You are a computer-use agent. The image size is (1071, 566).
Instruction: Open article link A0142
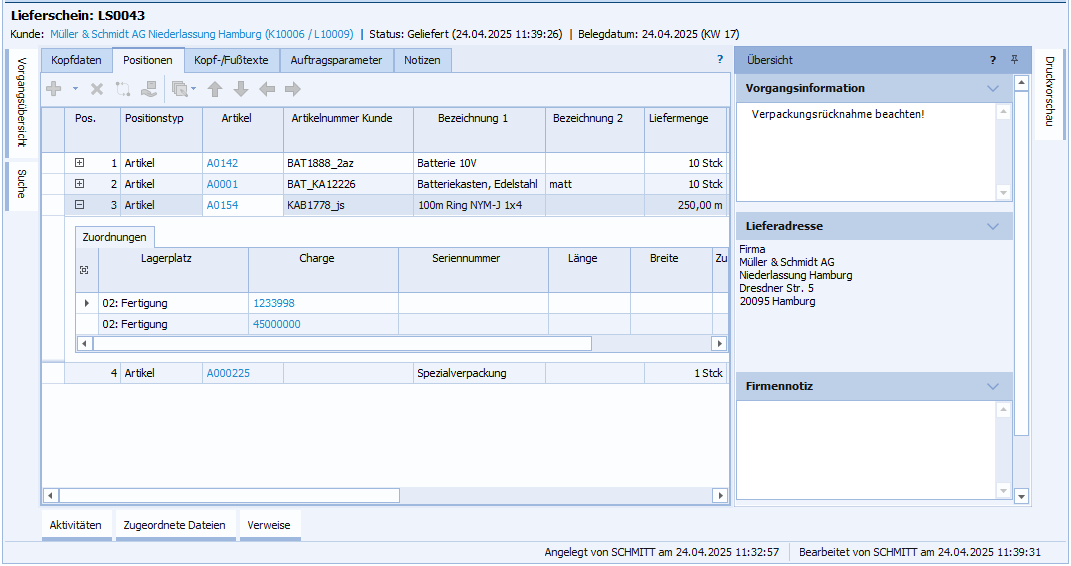click(222, 163)
